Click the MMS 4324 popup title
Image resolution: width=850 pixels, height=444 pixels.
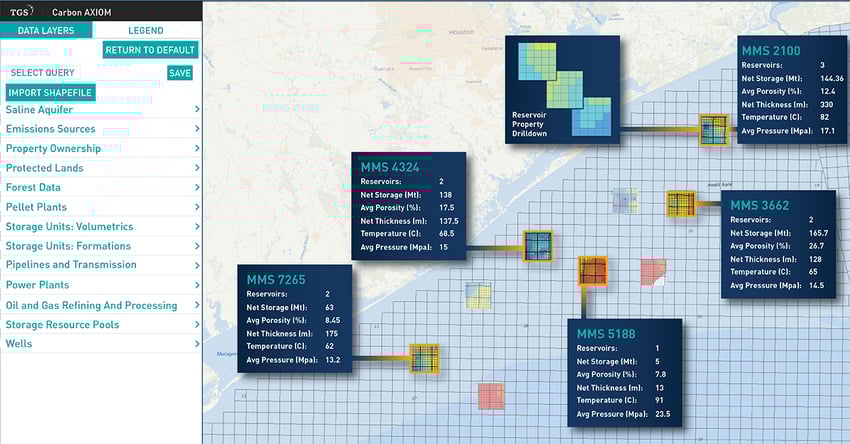[x=390, y=168]
